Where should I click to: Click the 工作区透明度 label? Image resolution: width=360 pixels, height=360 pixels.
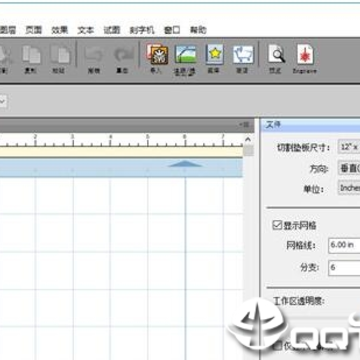(x=299, y=301)
